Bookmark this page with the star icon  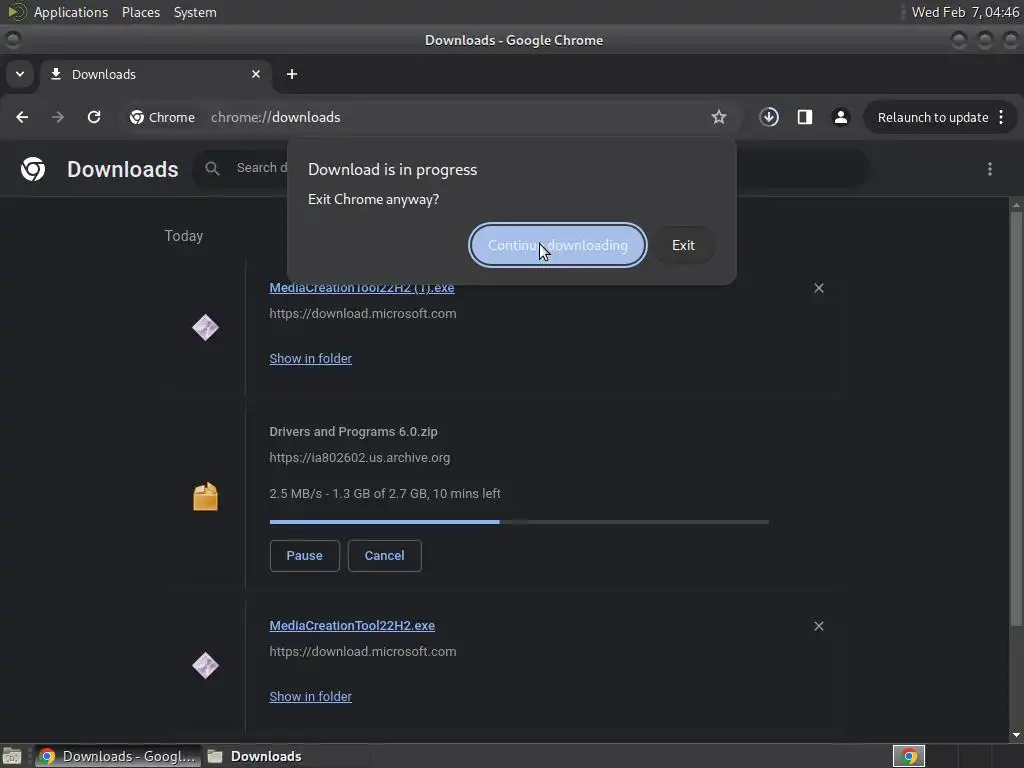click(718, 117)
